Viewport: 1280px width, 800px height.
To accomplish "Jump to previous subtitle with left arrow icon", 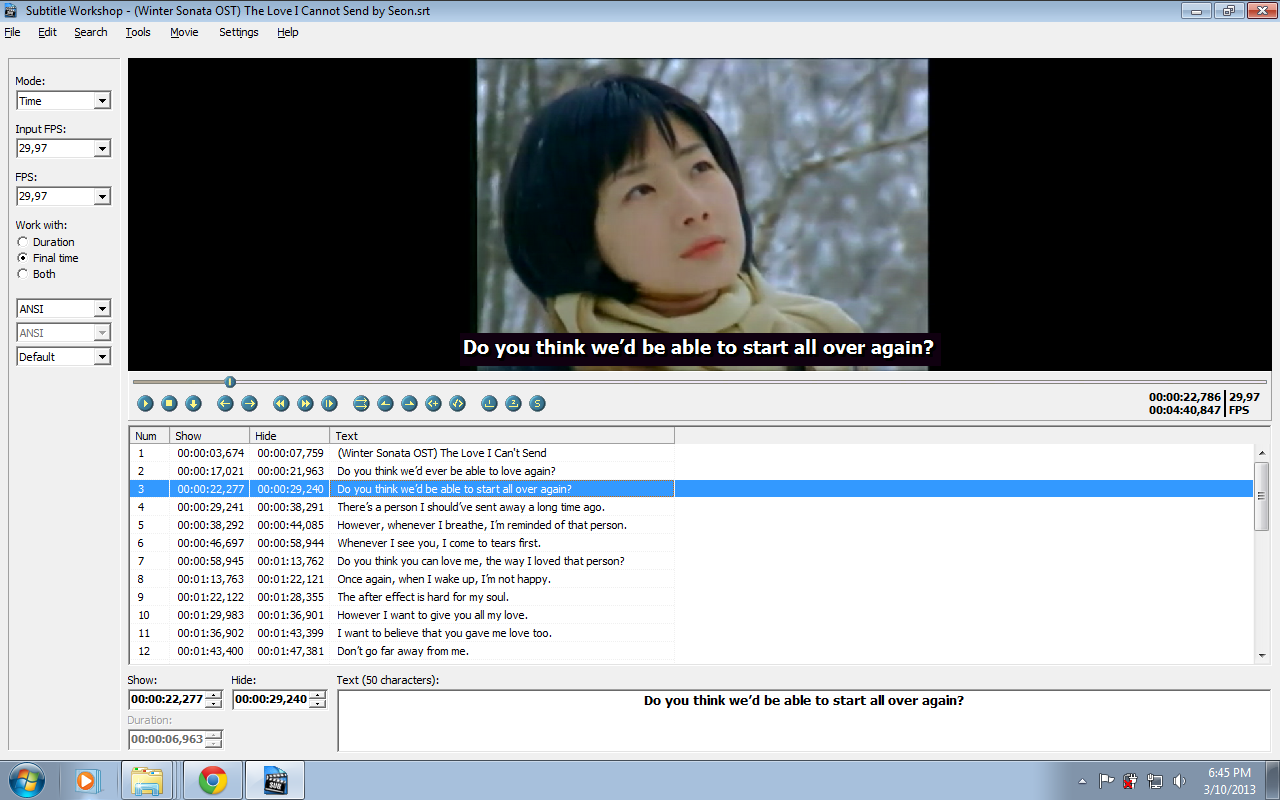I will pos(225,403).
